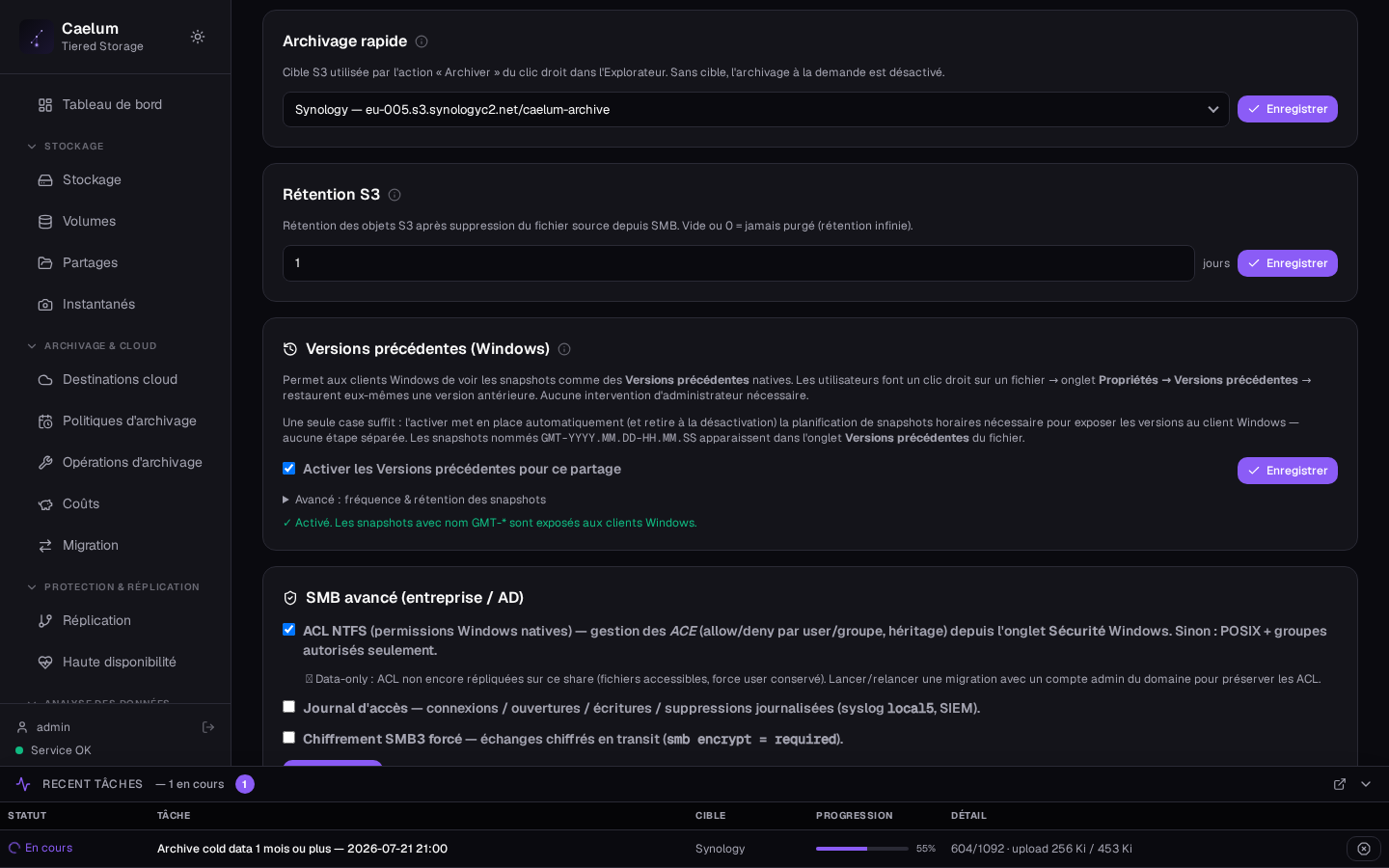Click the info icon beside Rétention S3
Image resolution: width=1389 pixels, height=868 pixels.
395,195
